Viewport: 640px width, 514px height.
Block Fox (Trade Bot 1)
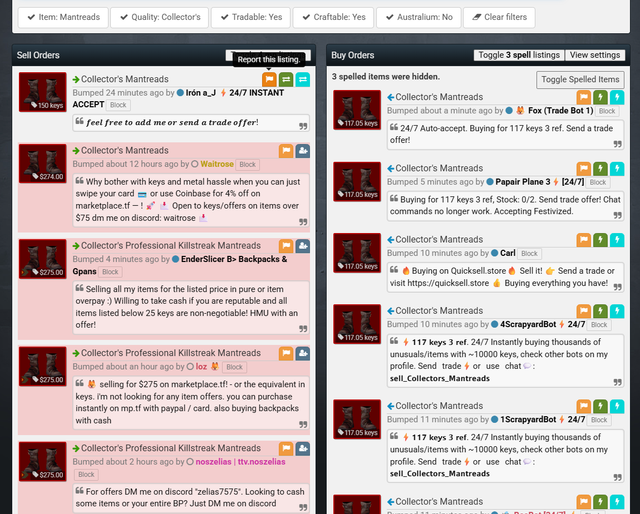(607, 111)
